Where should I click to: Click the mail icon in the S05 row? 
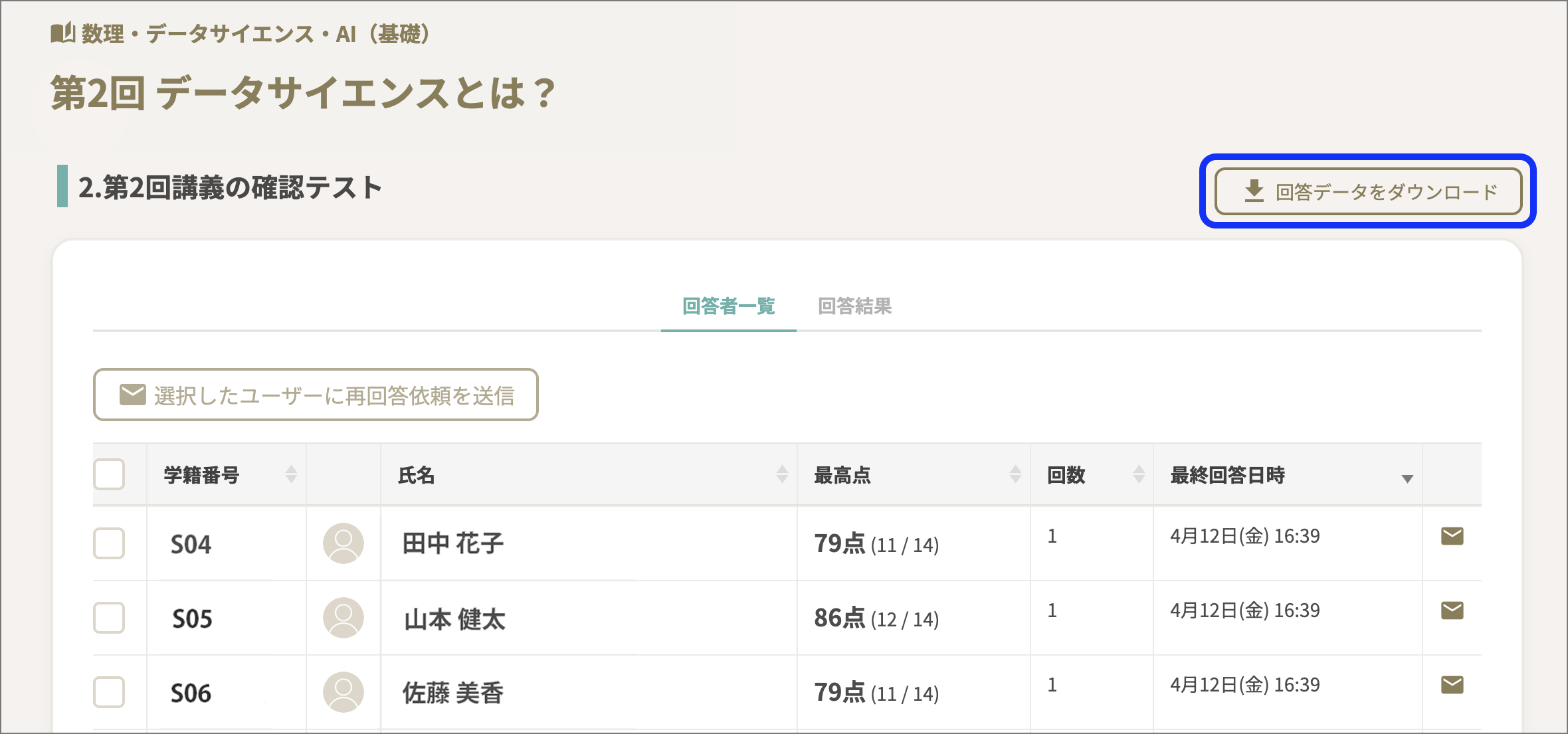1452,610
